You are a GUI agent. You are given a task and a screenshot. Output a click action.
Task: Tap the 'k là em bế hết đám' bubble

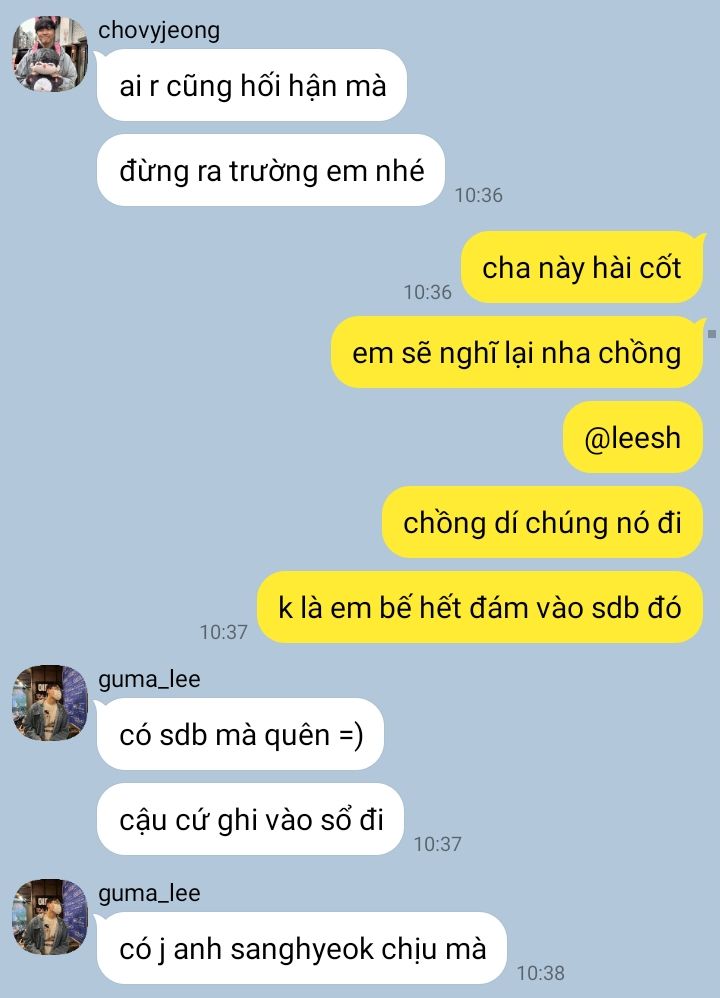coord(480,607)
